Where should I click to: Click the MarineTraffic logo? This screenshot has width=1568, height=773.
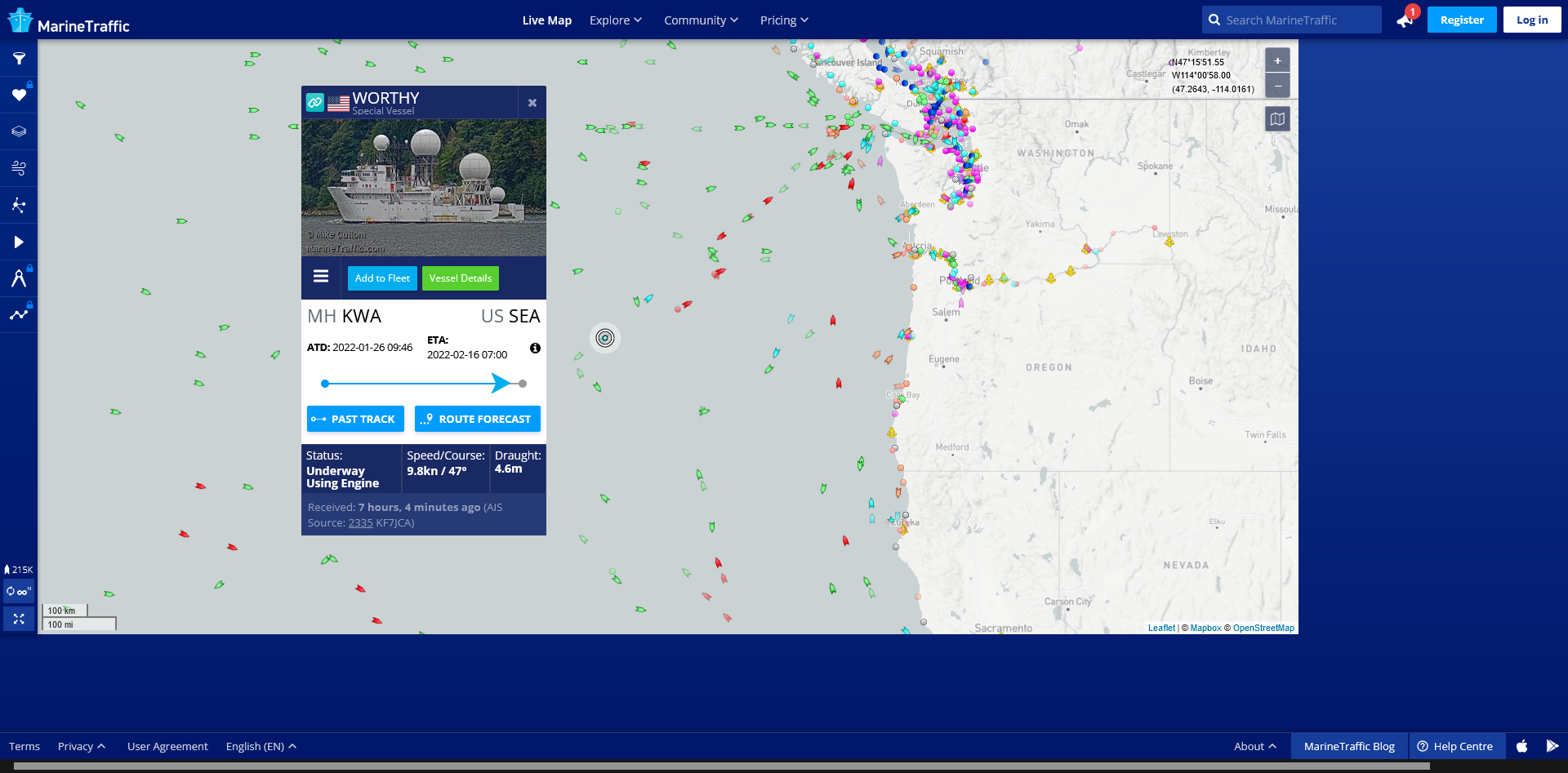[x=69, y=20]
